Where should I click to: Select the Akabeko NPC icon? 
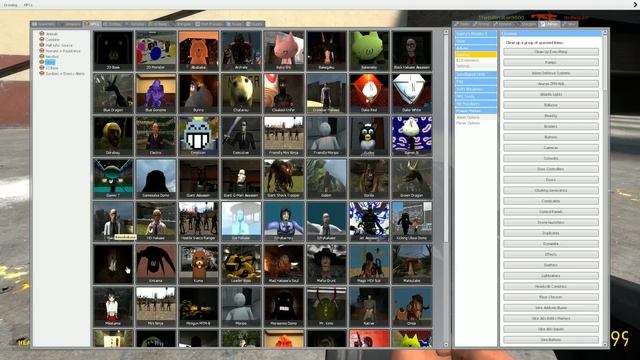click(x=198, y=51)
